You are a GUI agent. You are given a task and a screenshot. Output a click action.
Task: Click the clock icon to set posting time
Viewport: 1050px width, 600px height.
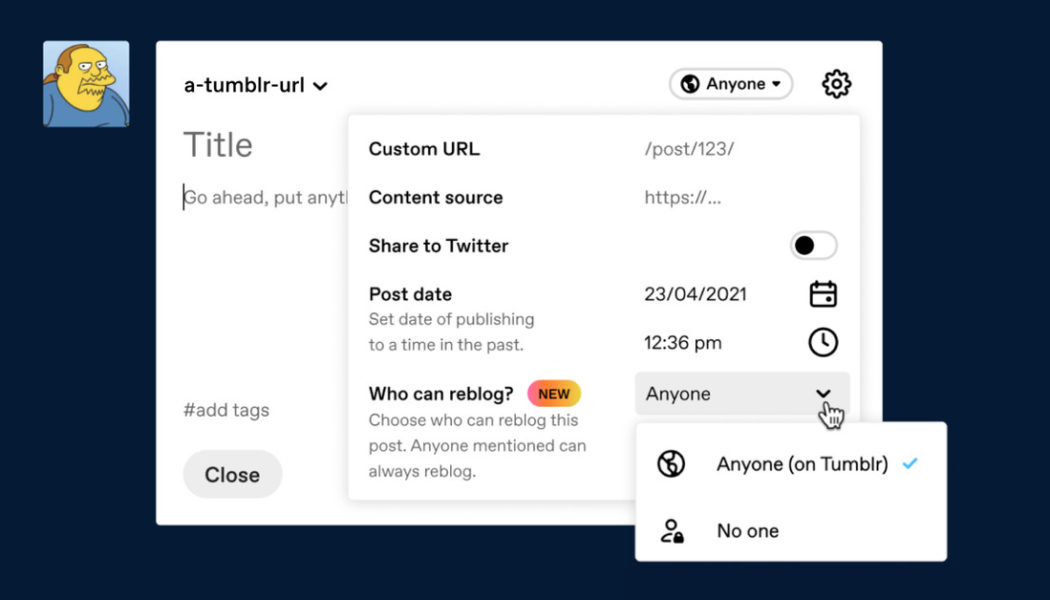click(x=822, y=342)
